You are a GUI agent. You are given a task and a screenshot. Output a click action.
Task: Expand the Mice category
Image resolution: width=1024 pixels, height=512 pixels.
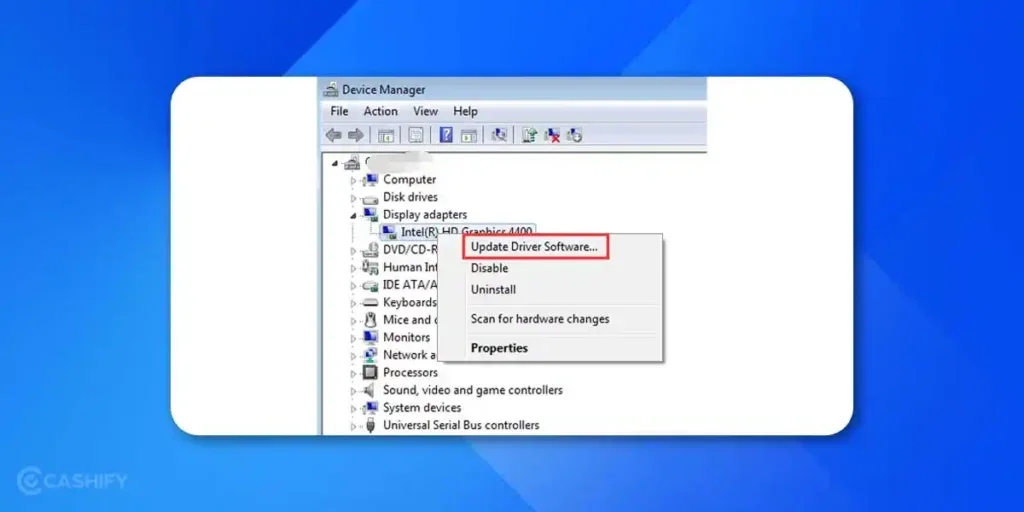(x=354, y=321)
